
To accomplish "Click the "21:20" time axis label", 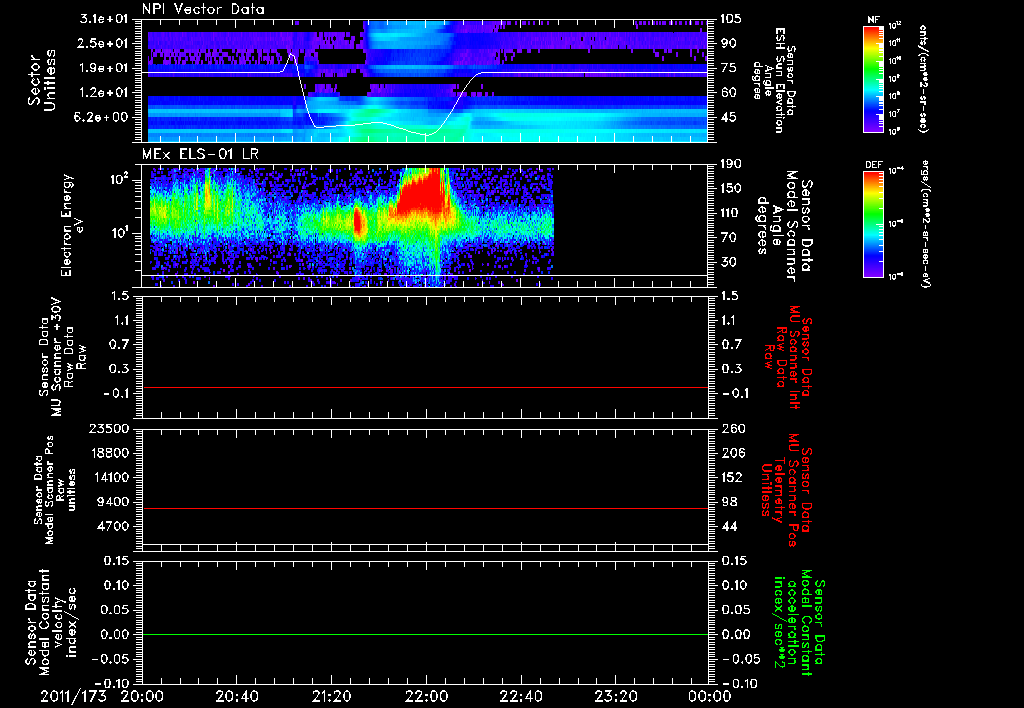I will tap(331, 696).
